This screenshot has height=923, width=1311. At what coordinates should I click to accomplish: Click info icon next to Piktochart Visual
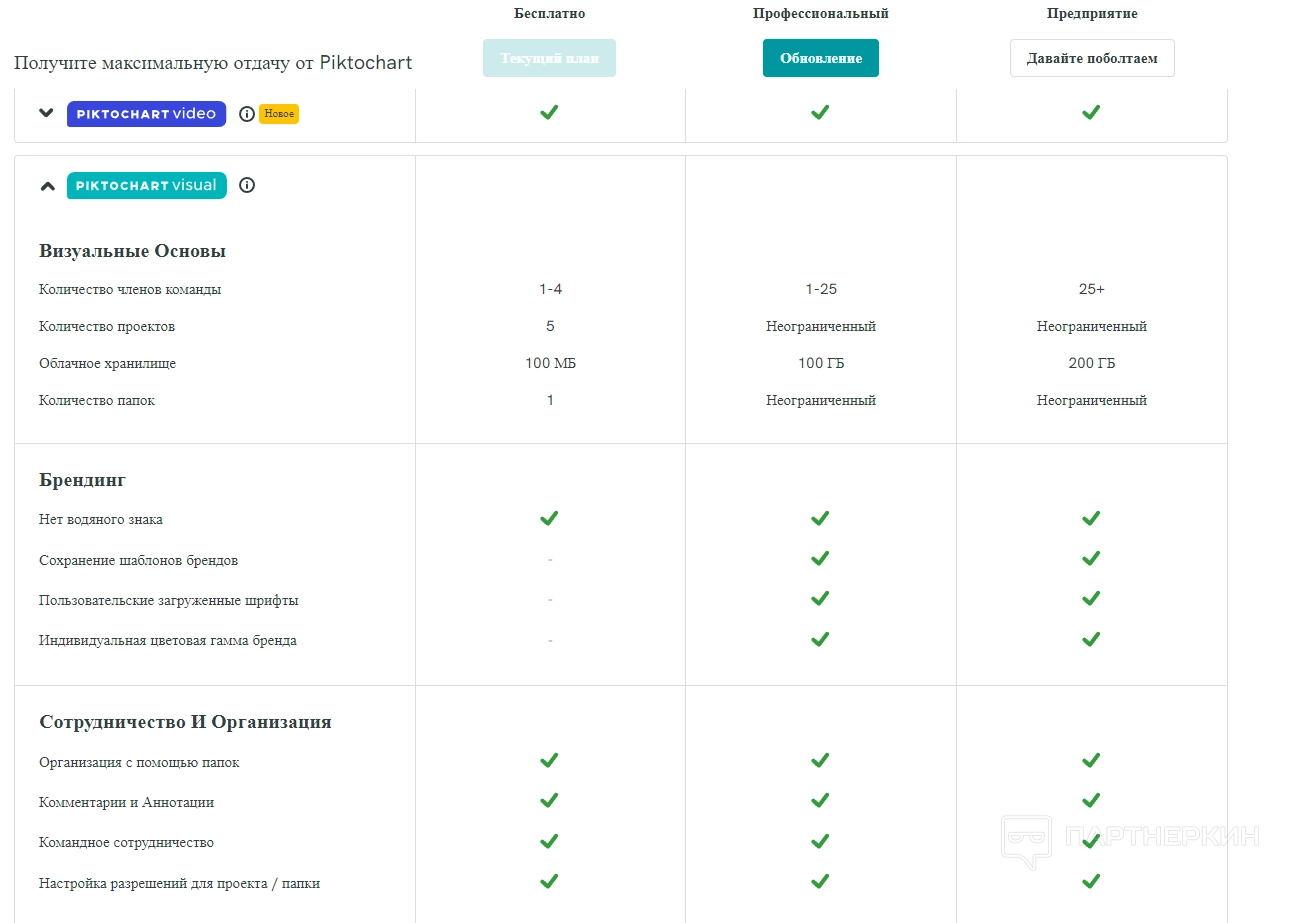point(247,185)
